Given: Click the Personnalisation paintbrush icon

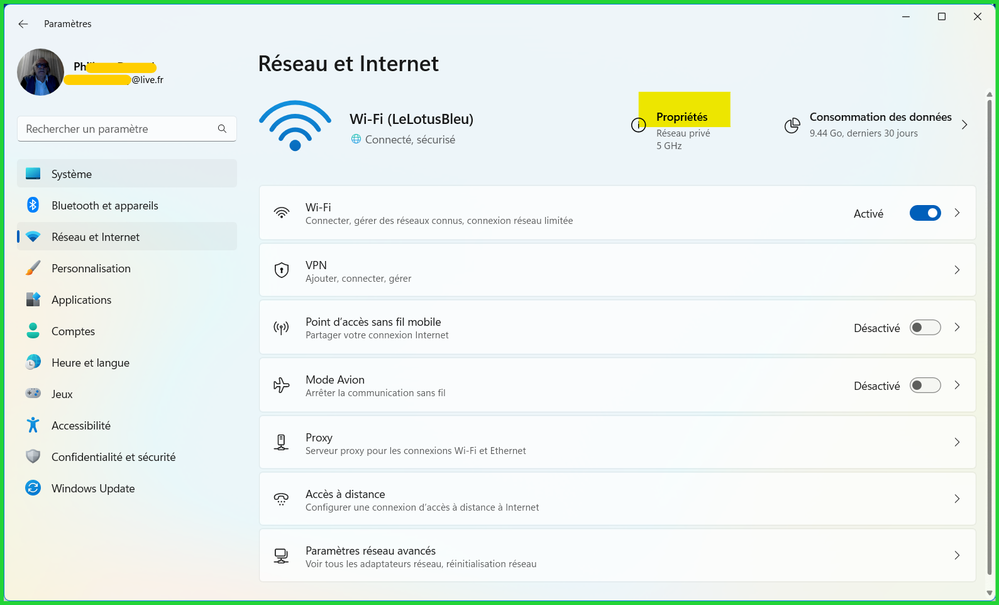Looking at the screenshot, I should [33, 268].
